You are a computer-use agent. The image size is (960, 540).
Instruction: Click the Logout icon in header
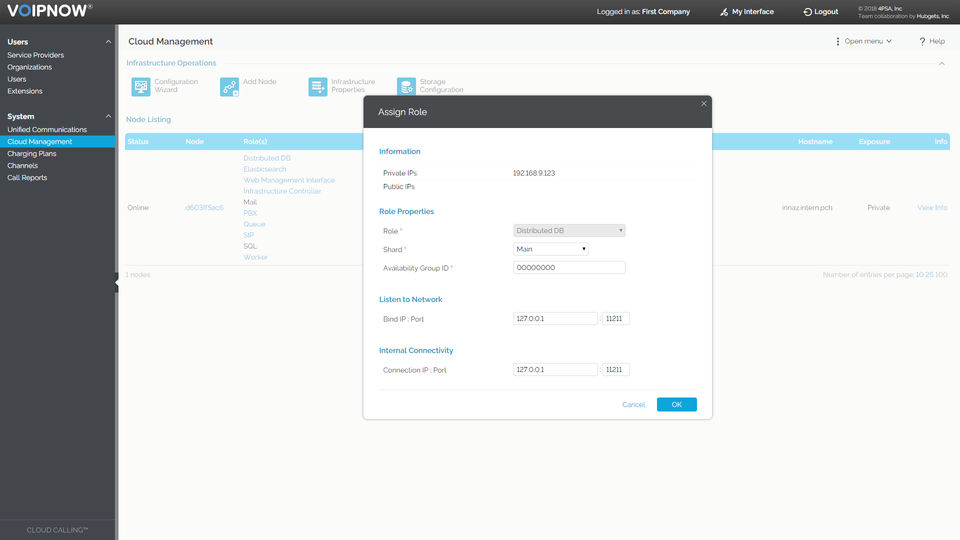(808, 12)
